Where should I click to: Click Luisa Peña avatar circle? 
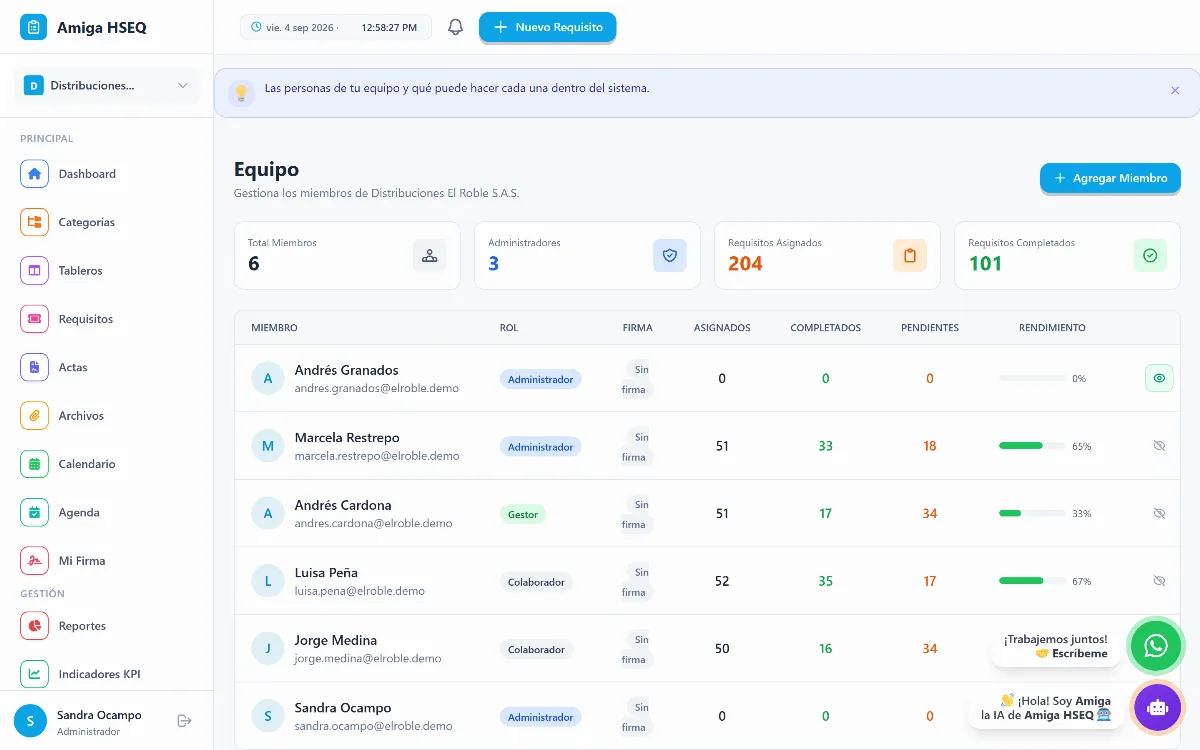(268, 581)
